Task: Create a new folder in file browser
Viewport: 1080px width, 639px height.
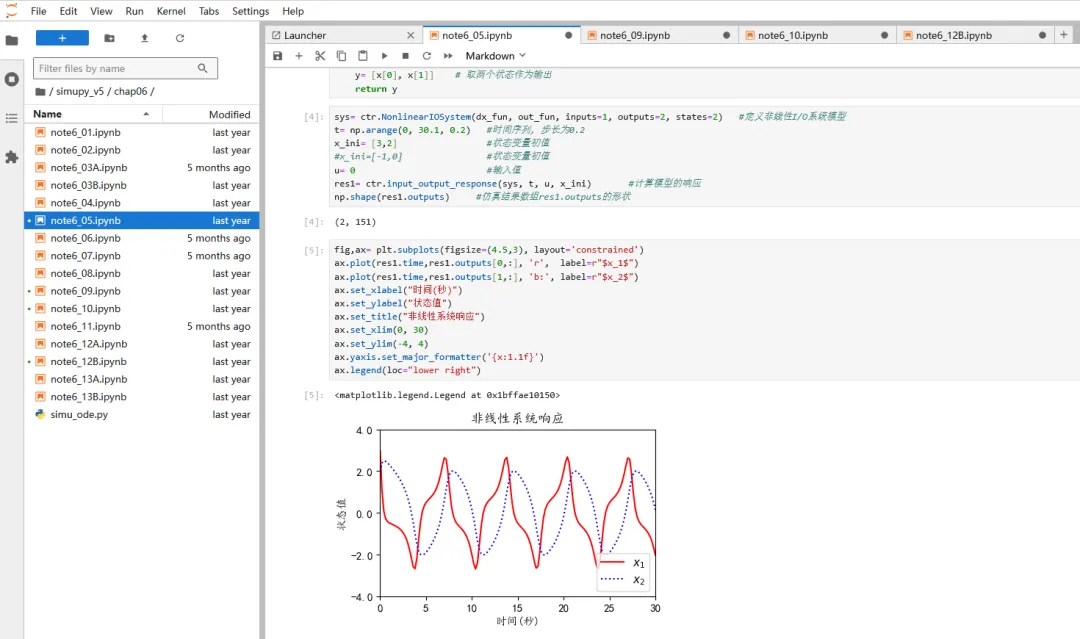Action: click(x=110, y=38)
